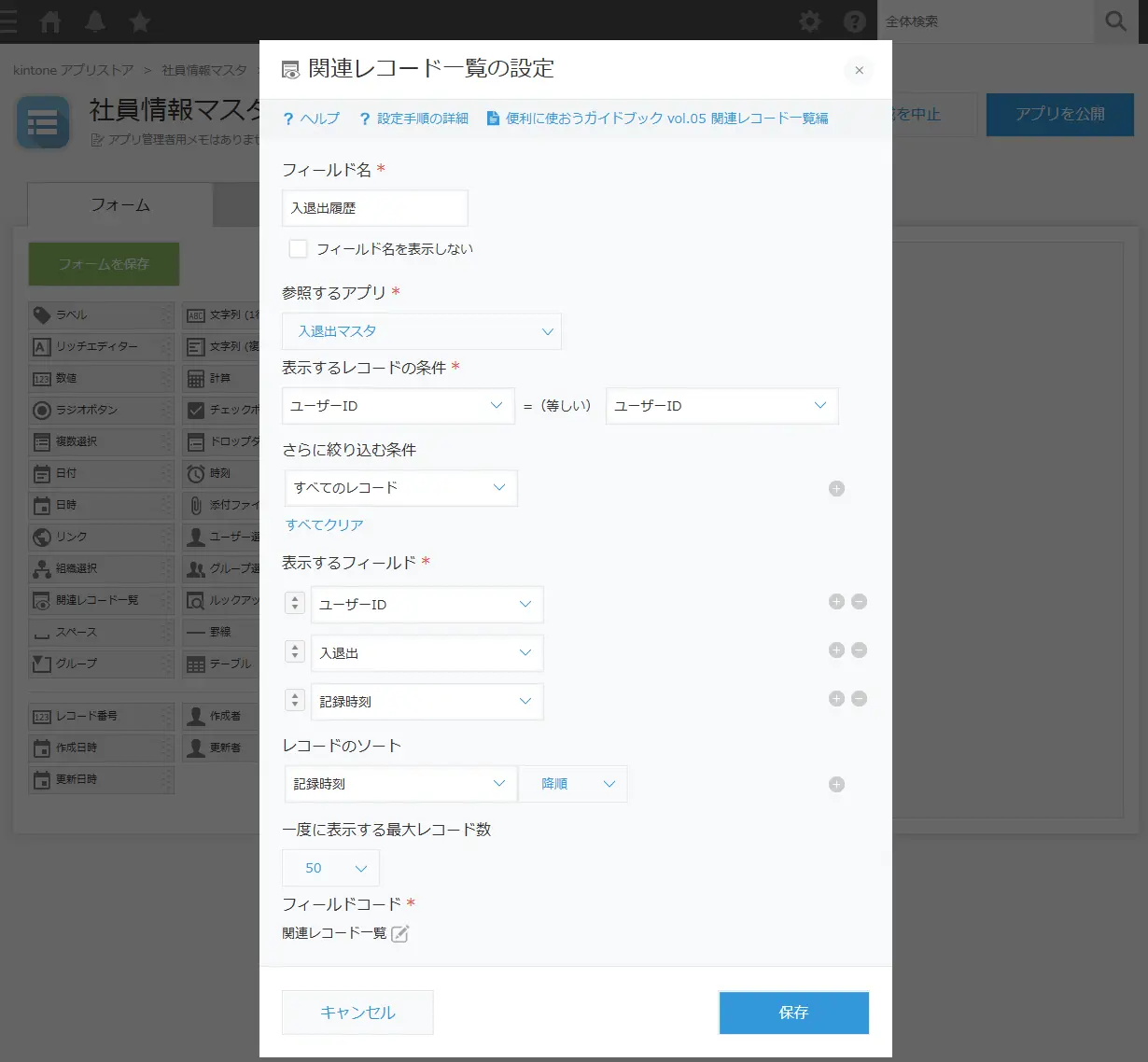Open the max records 50 dropdown
The height and width of the screenshot is (1062, 1148).
point(331,868)
